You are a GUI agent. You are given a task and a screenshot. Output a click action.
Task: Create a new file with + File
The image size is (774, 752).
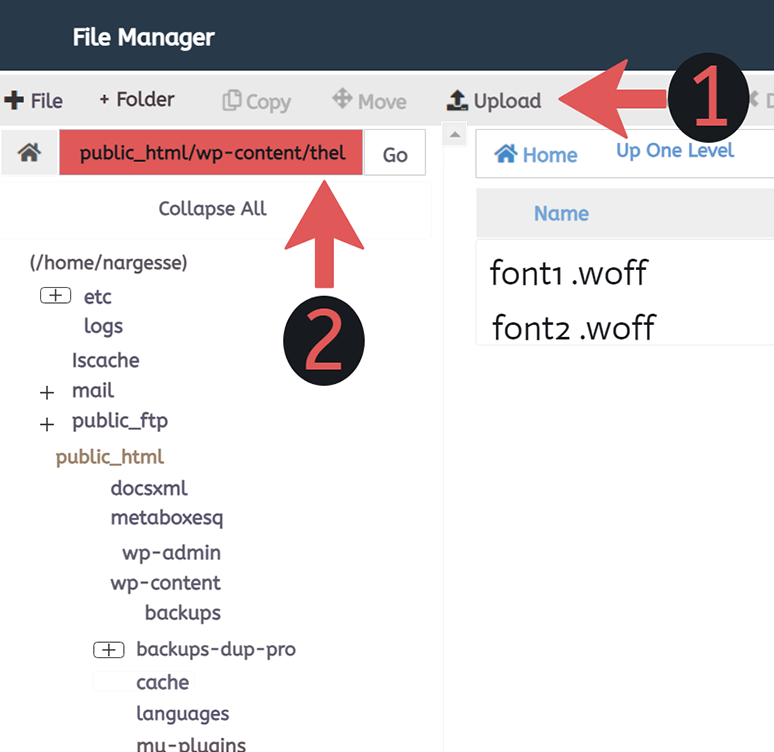click(x=34, y=101)
